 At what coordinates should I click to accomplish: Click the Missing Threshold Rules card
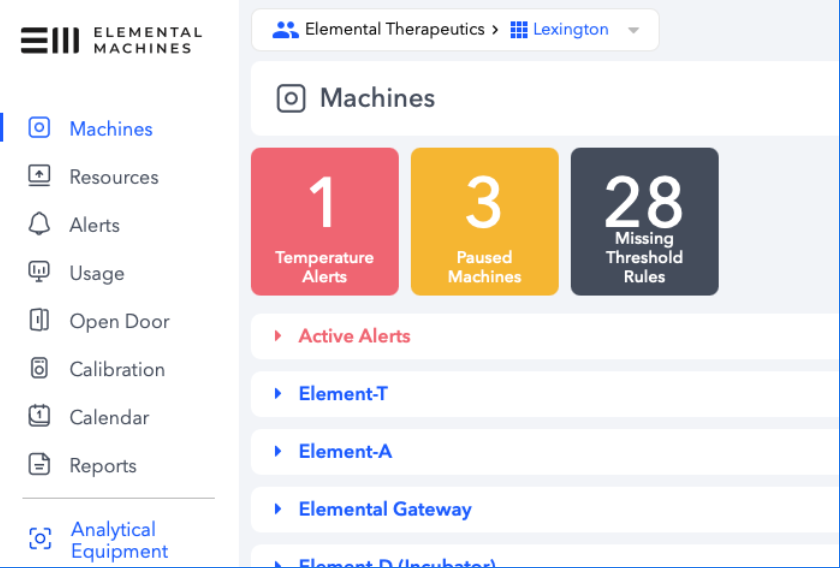click(x=644, y=221)
